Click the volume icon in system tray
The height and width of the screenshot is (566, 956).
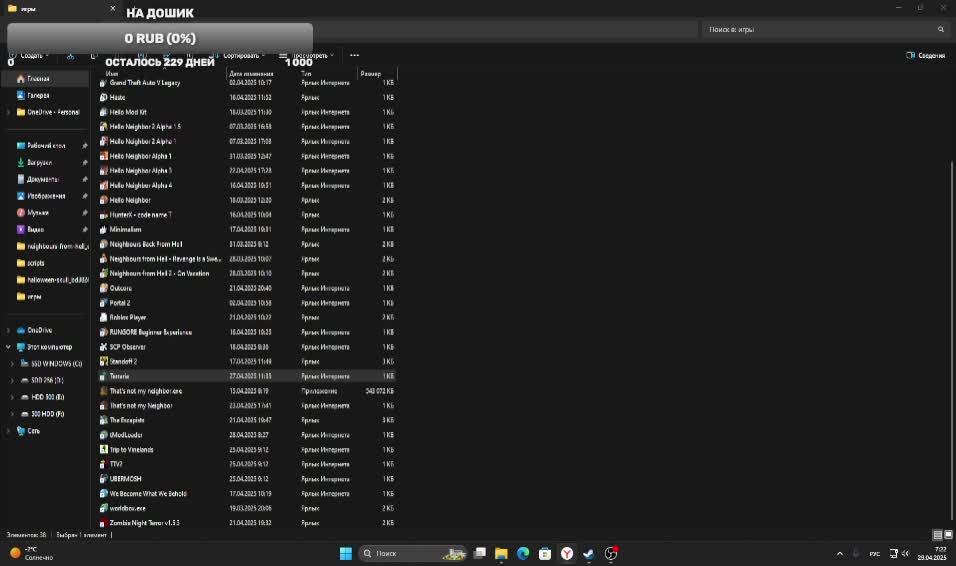[905, 554]
